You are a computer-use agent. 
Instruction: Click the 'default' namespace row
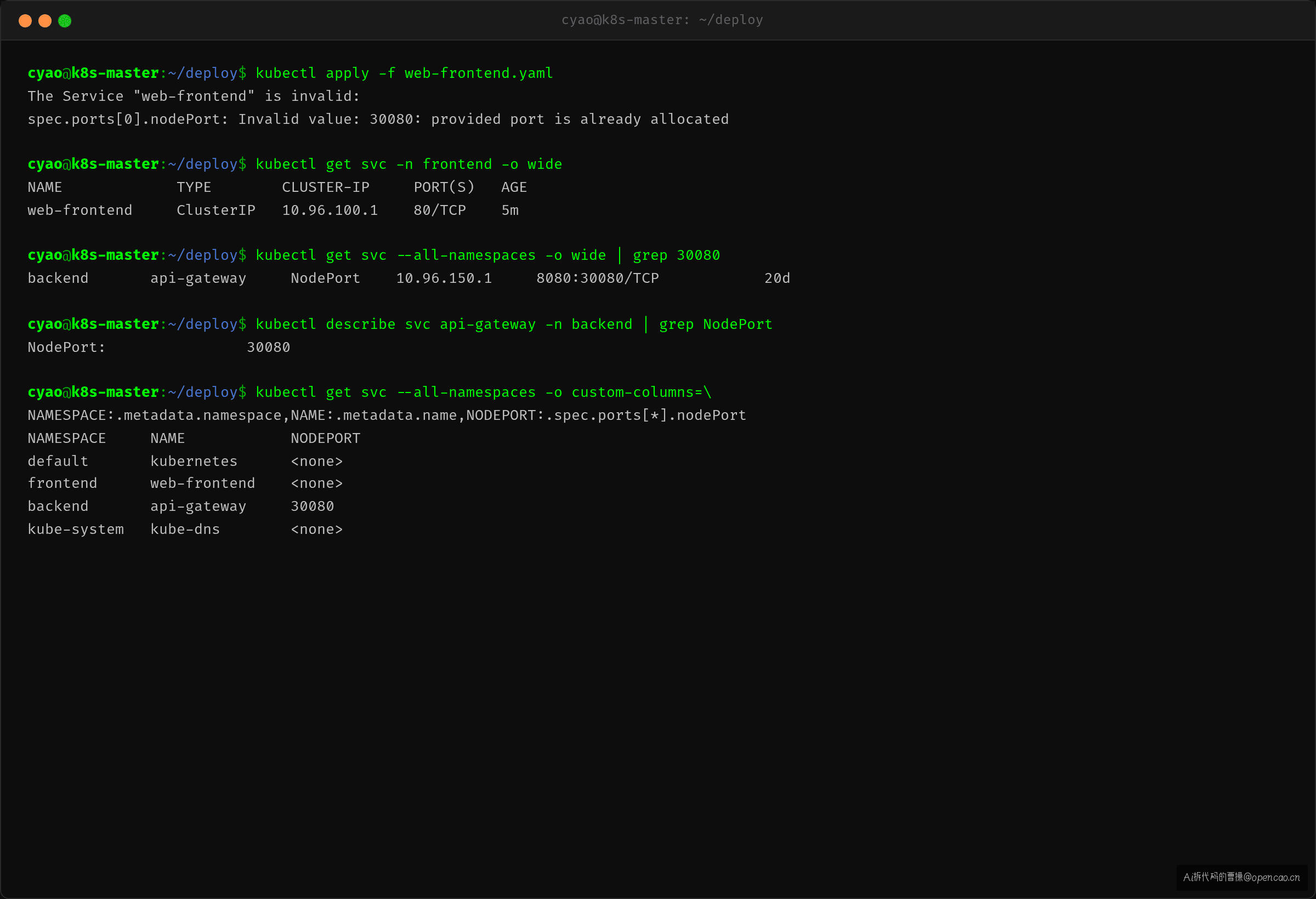[x=185, y=462]
